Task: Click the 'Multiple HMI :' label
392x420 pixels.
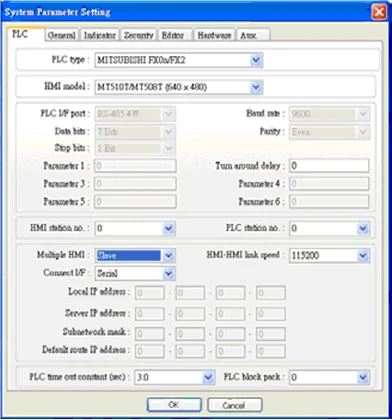Action: coord(63,255)
